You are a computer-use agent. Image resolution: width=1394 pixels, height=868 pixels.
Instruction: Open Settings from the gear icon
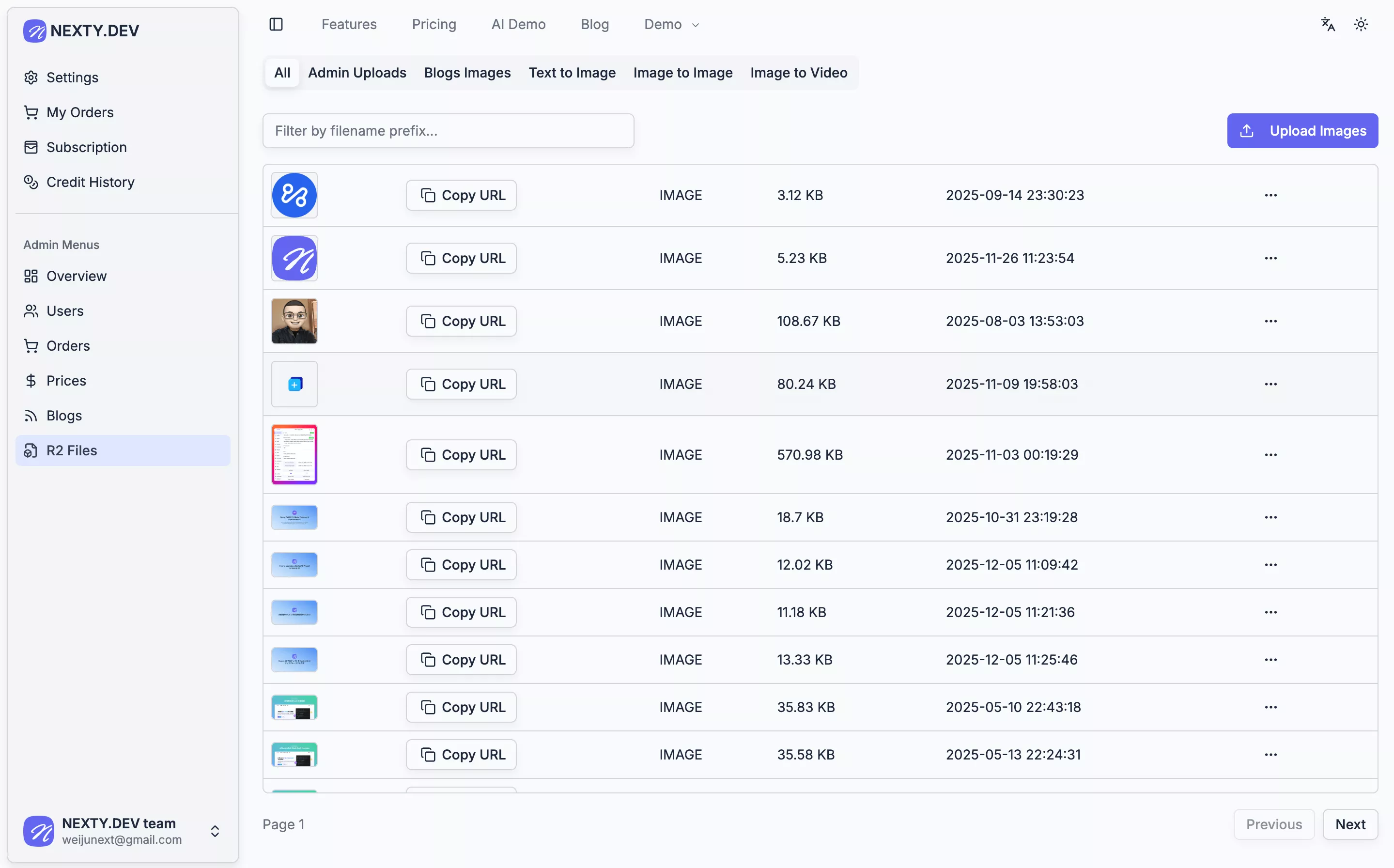coord(31,77)
